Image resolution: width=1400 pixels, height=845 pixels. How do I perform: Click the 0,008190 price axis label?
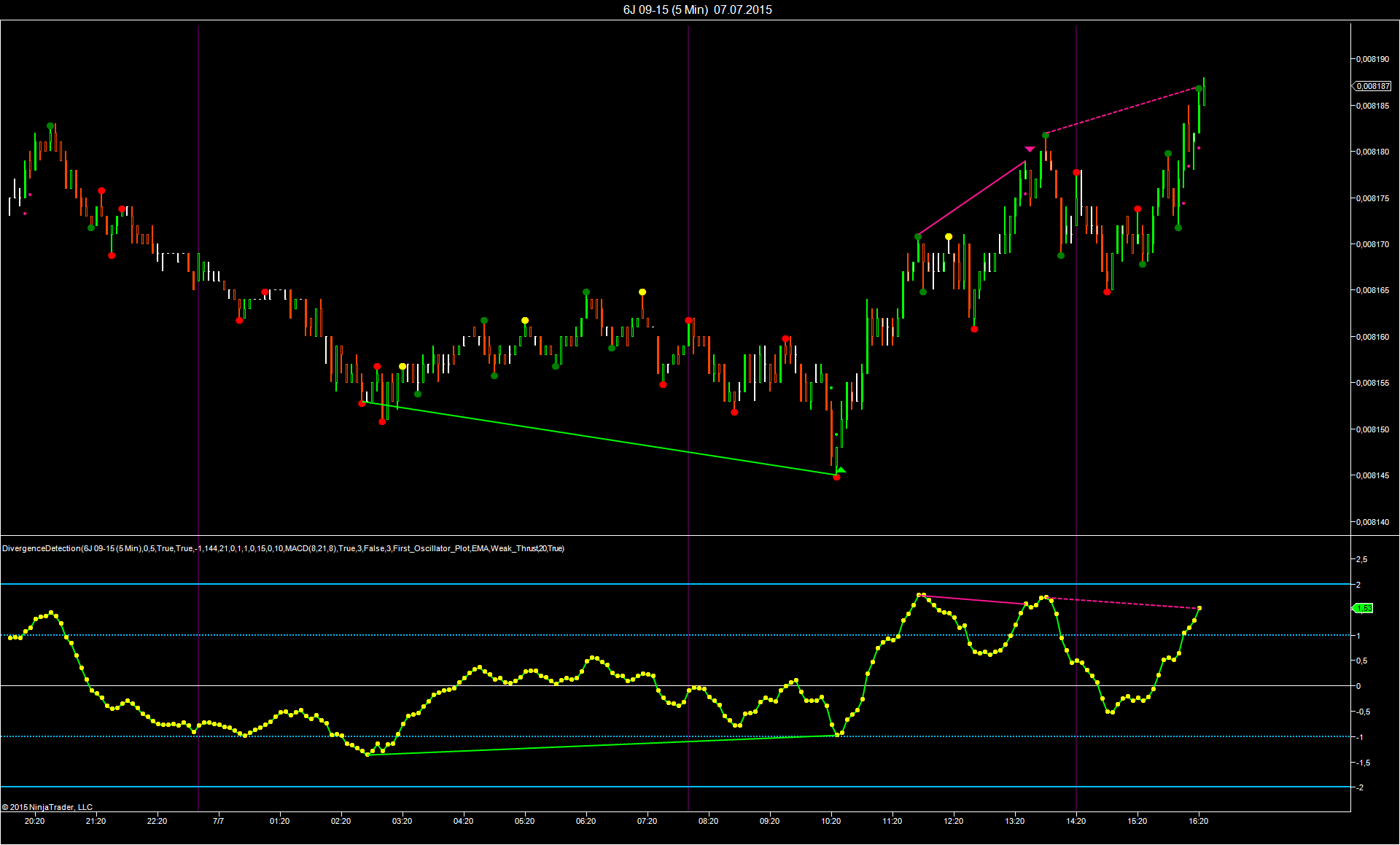[x=1372, y=59]
